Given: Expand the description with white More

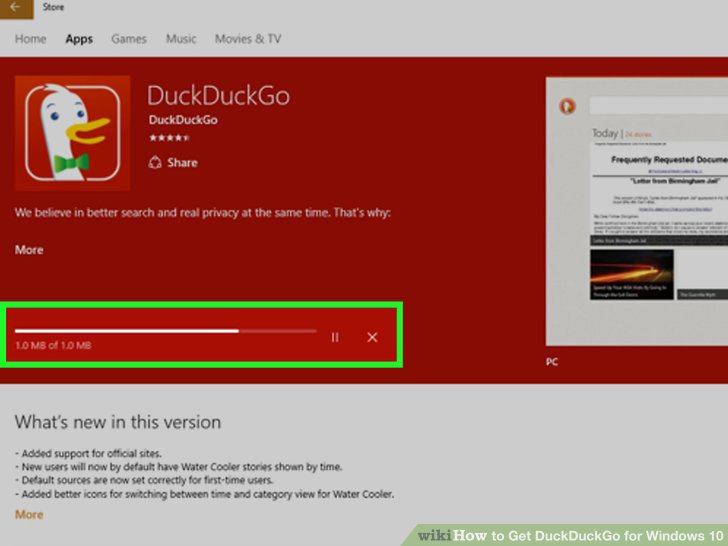Looking at the screenshot, I should click(x=29, y=250).
